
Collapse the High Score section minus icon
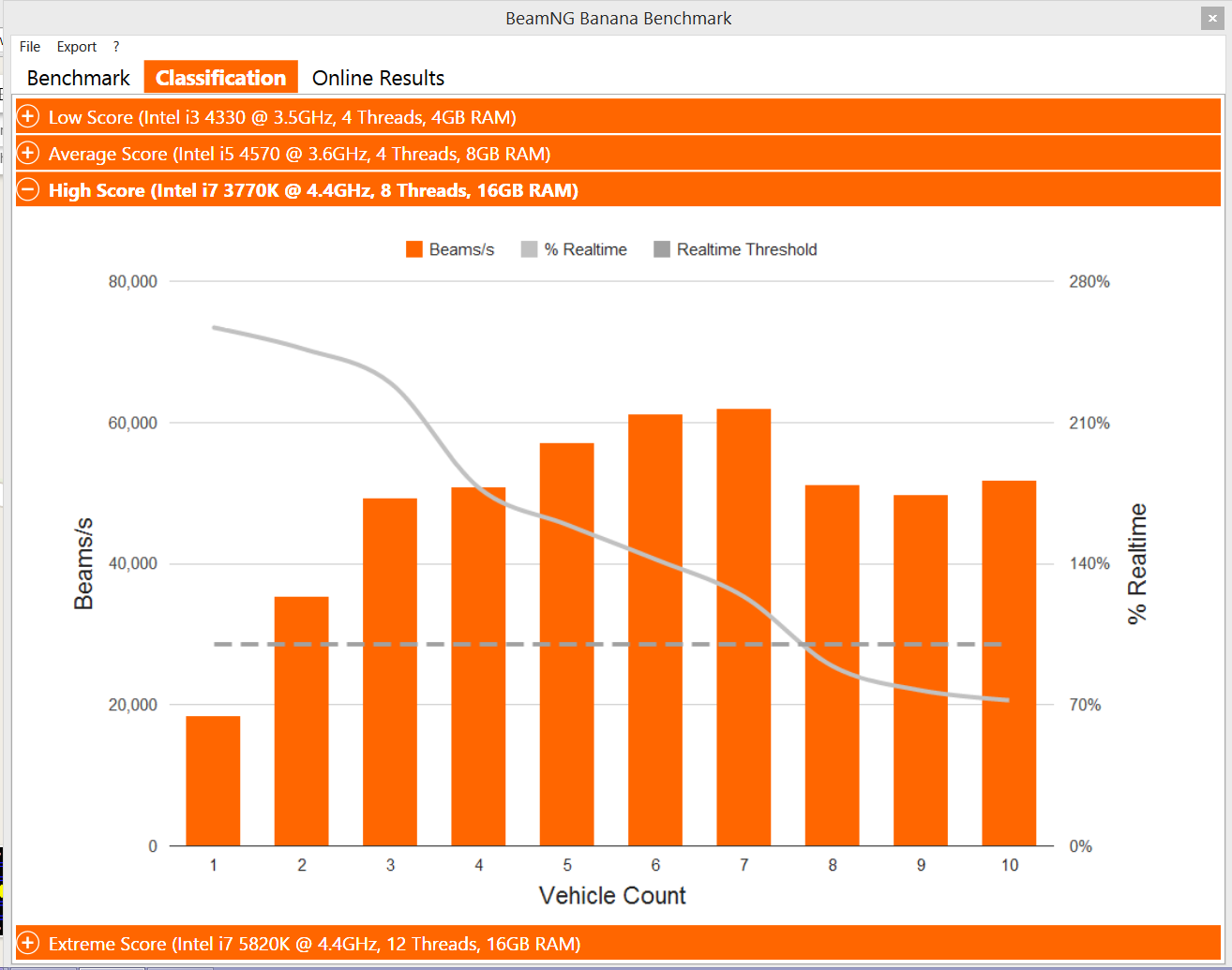[29, 190]
